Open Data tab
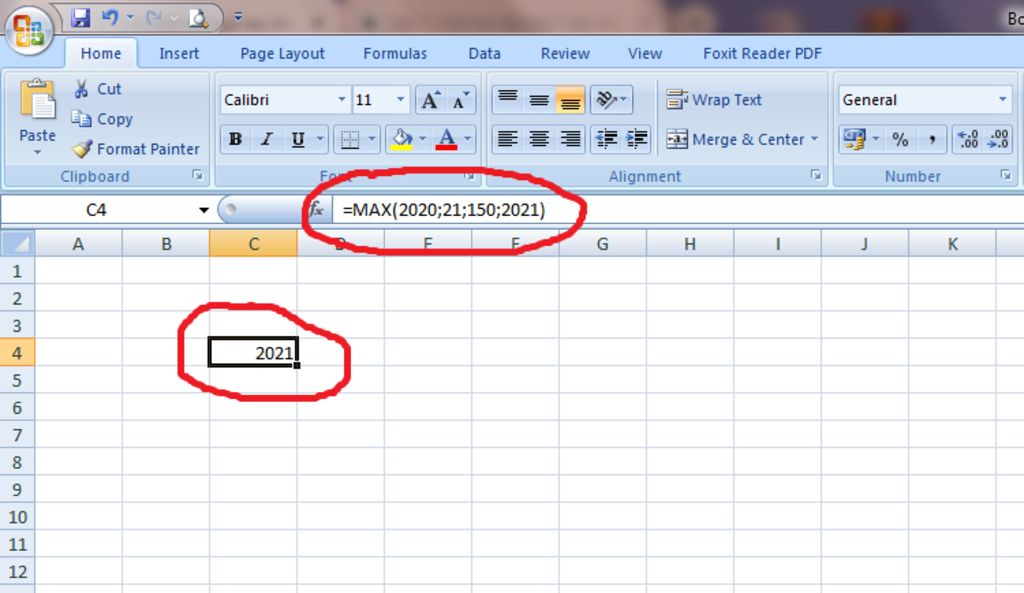This screenshot has height=593, width=1024. (x=485, y=54)
